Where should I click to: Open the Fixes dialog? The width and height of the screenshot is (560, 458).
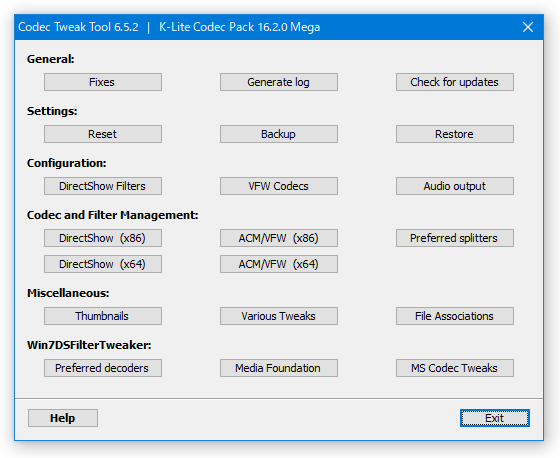(103, 82)
